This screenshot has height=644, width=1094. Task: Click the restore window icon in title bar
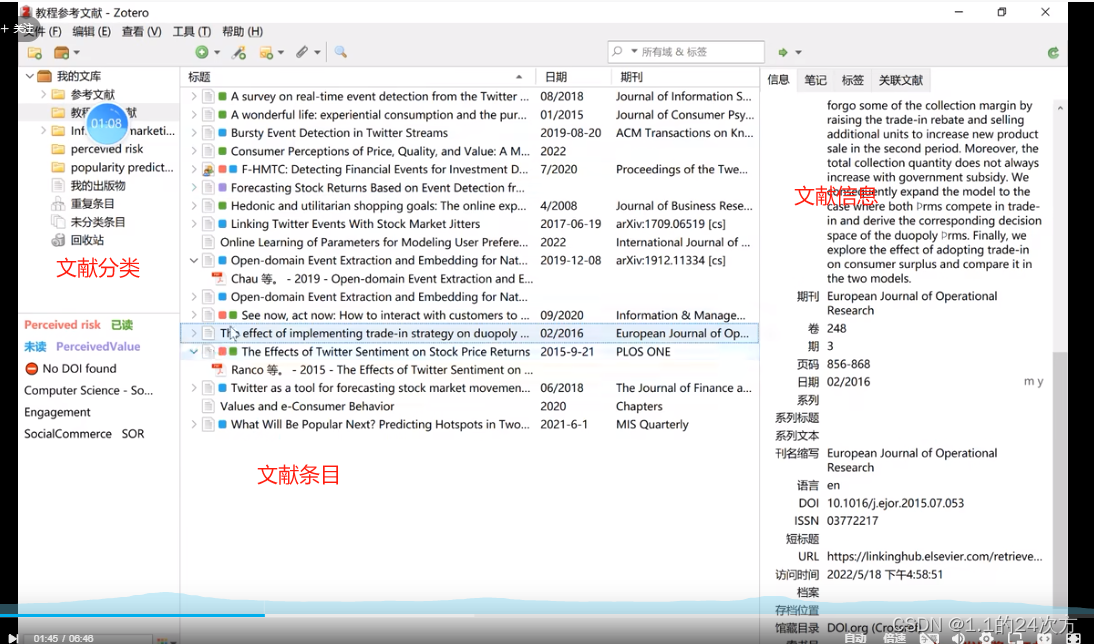pos(1002,12)
